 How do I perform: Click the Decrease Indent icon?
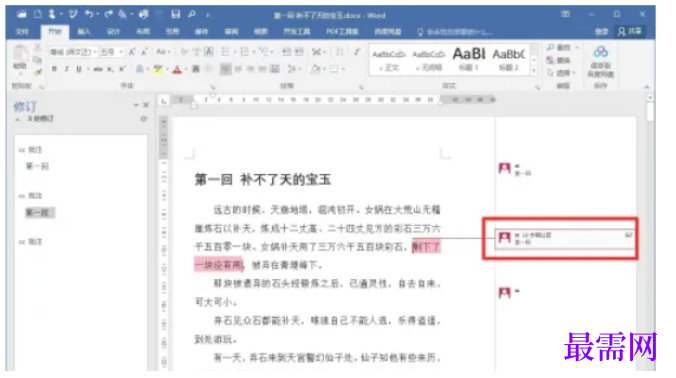287,52
